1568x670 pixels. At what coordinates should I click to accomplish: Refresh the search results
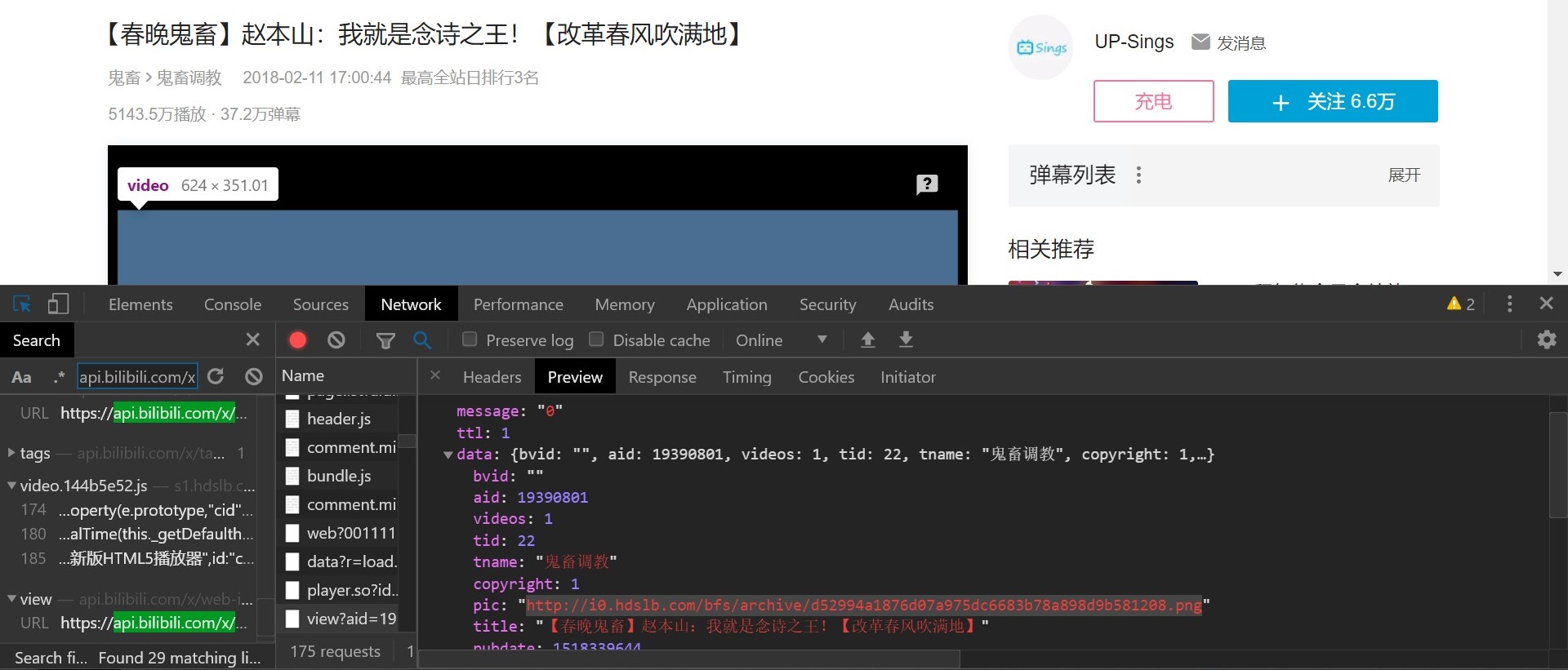coord(216,376)
